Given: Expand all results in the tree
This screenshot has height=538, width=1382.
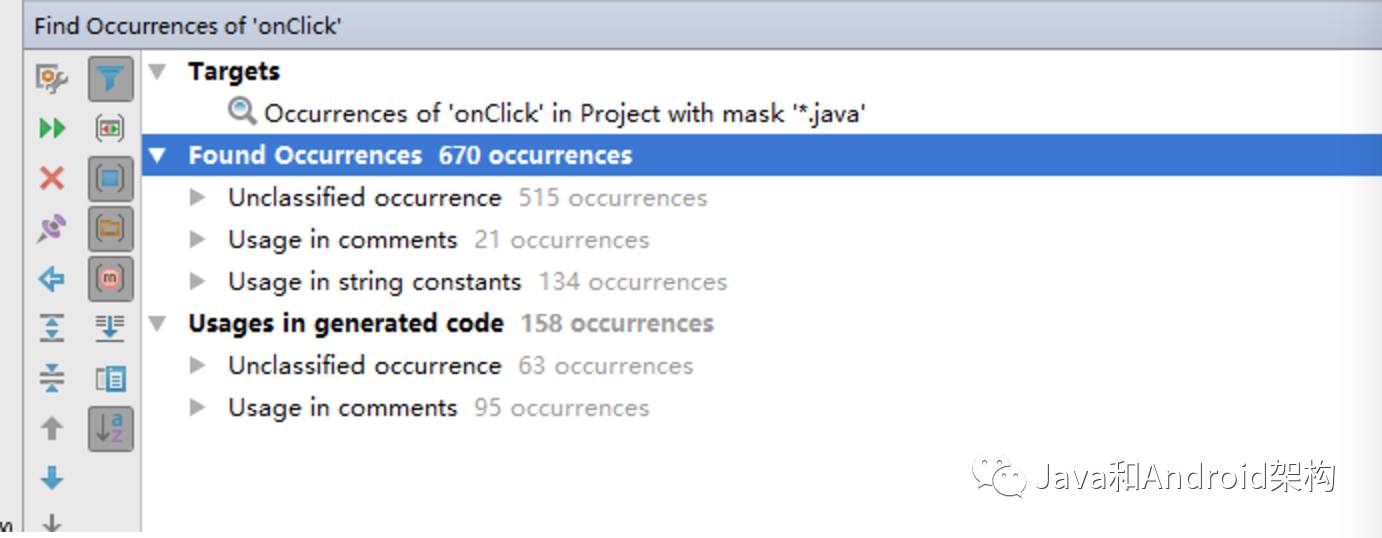Looking at the screenshot, I should coord(52,328).
